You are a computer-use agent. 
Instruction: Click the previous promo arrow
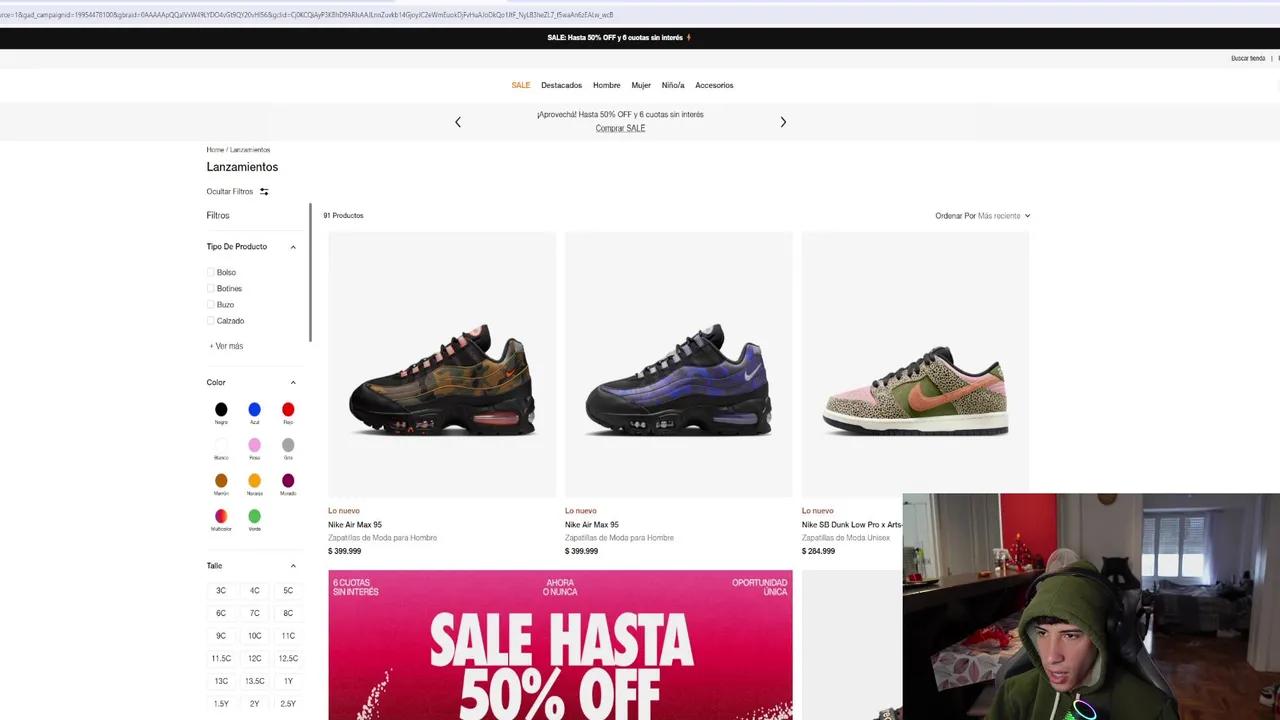tap(458, 122)
